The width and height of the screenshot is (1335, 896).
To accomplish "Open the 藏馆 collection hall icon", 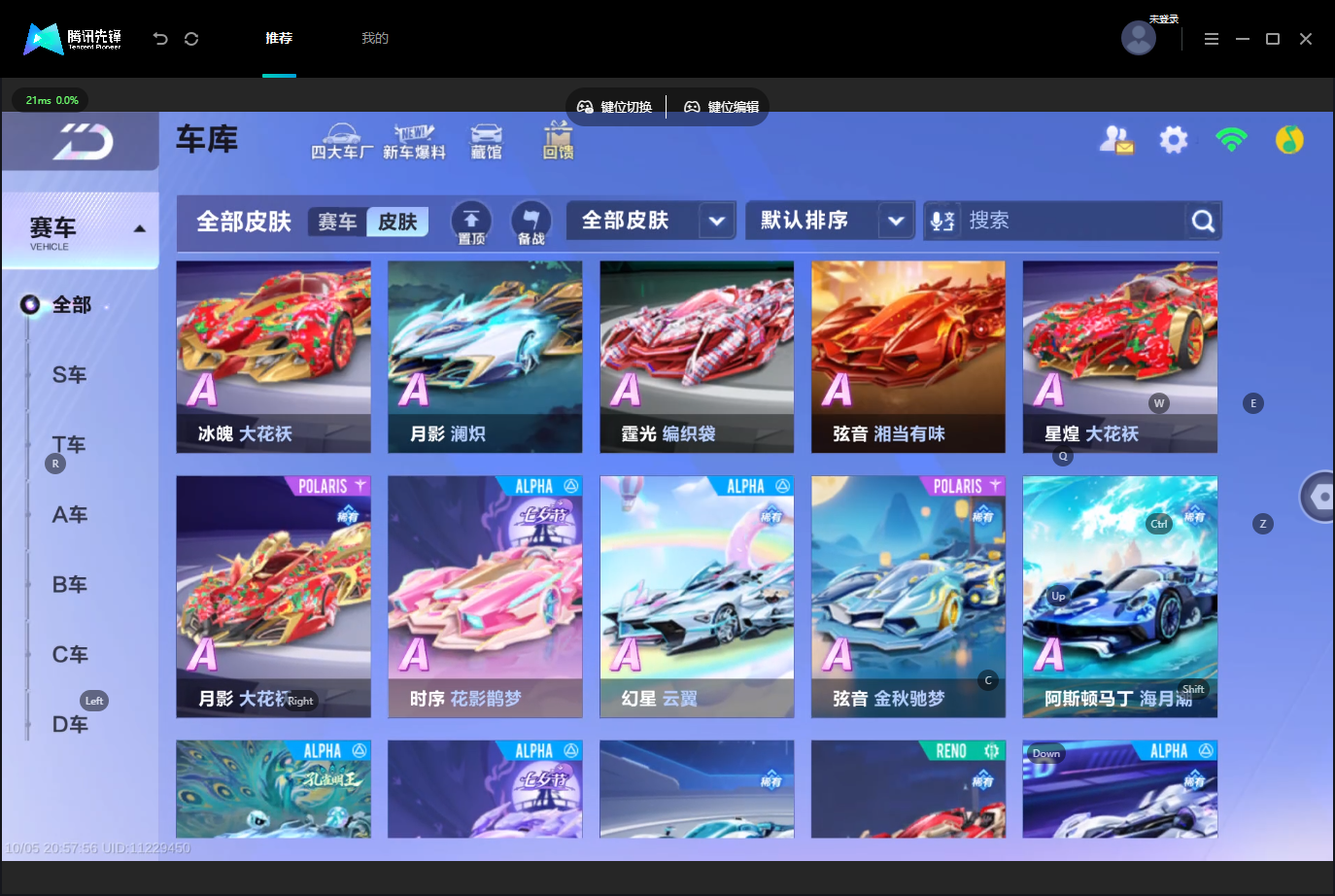I will 486,141.
